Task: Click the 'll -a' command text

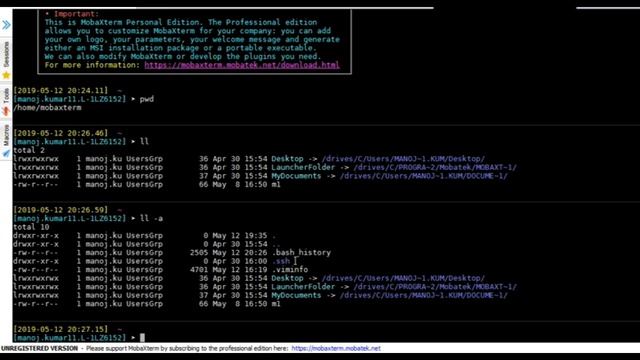Action: pyautogui.click(x=151, y=218)
